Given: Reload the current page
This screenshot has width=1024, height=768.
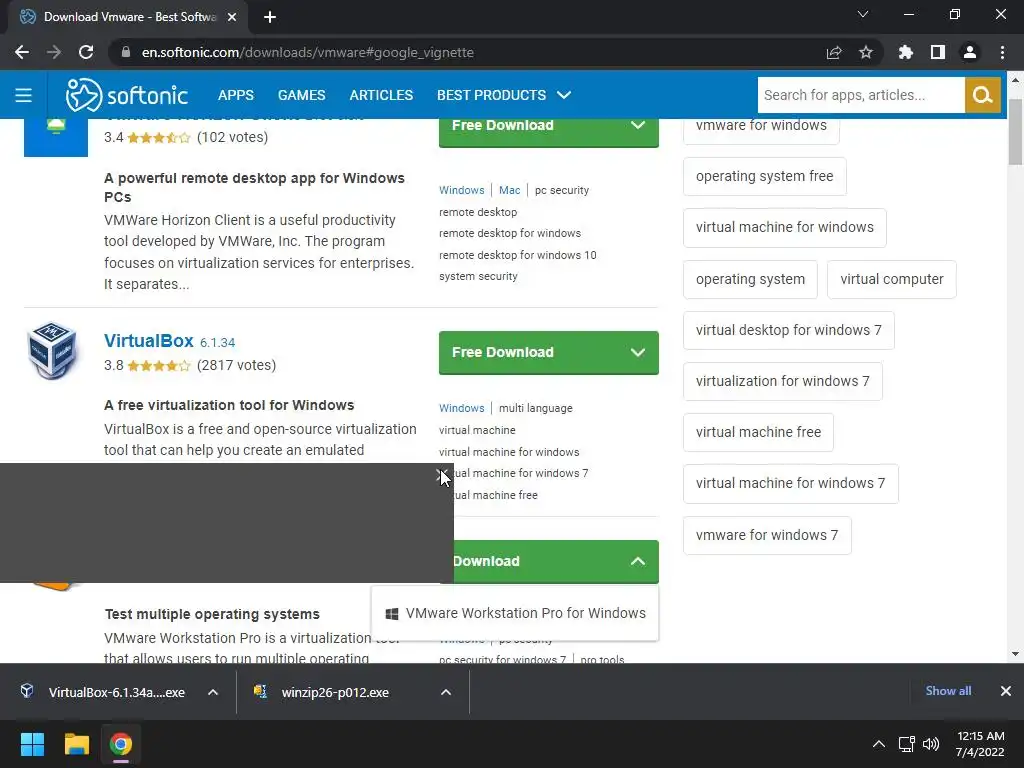Looking at the screenshot, I should (x=86, y=52).
